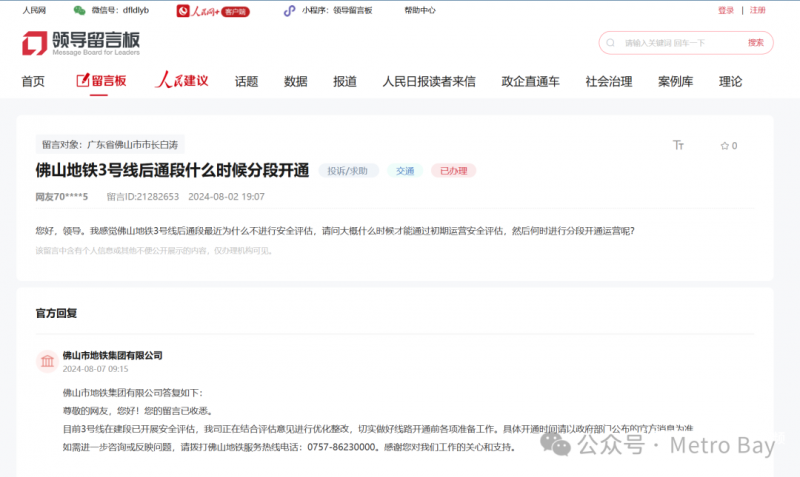Click the search magnifier icon in search box
The width and height of the screenshot is (800, 477).
[612, 43]
